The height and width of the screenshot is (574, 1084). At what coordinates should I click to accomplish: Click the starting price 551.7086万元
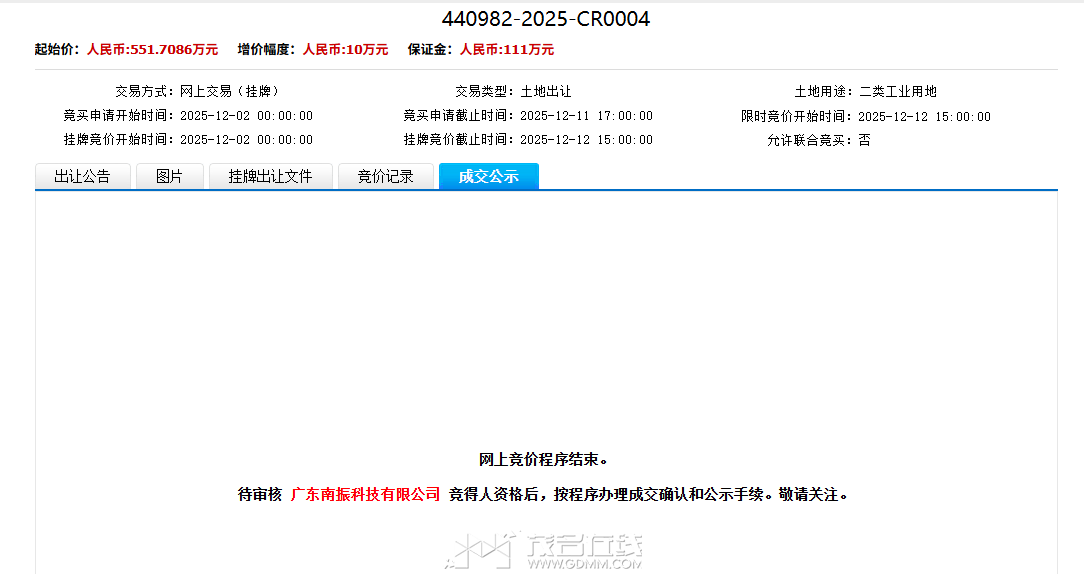[152, 49]
